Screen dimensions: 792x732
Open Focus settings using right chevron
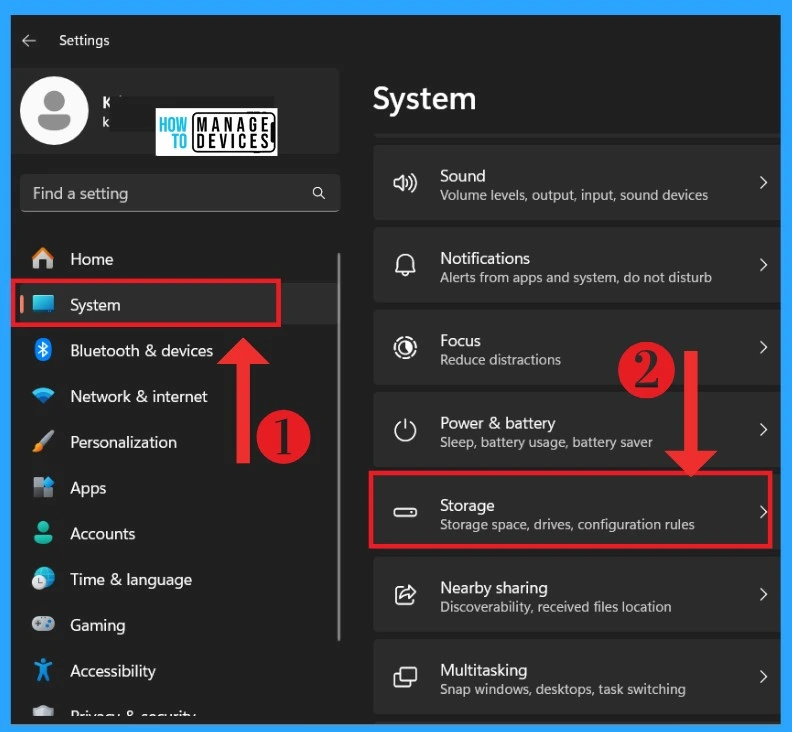click(x=763, y=347)
